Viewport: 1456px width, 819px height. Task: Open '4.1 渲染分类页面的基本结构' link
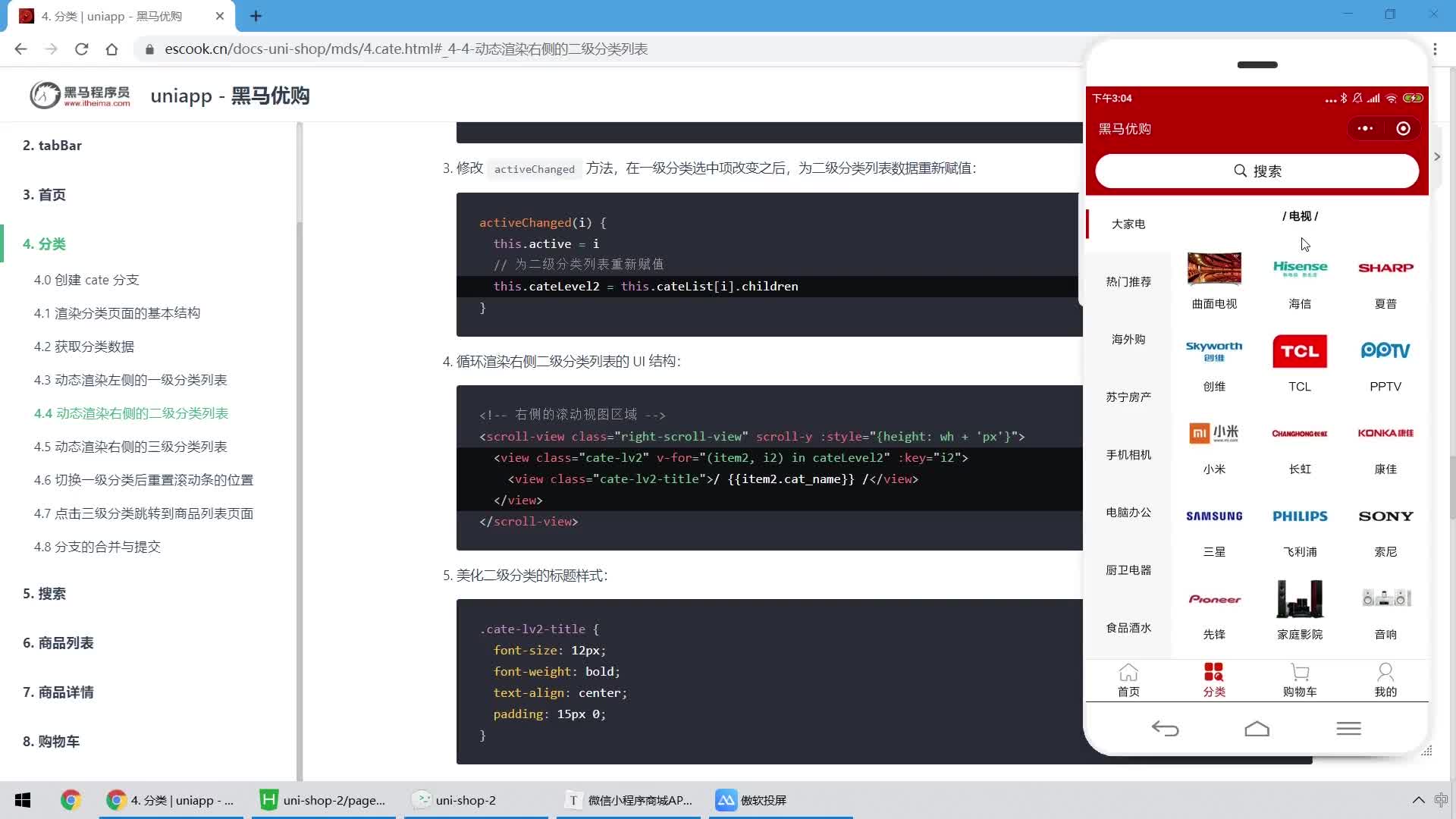click(117, 313)
